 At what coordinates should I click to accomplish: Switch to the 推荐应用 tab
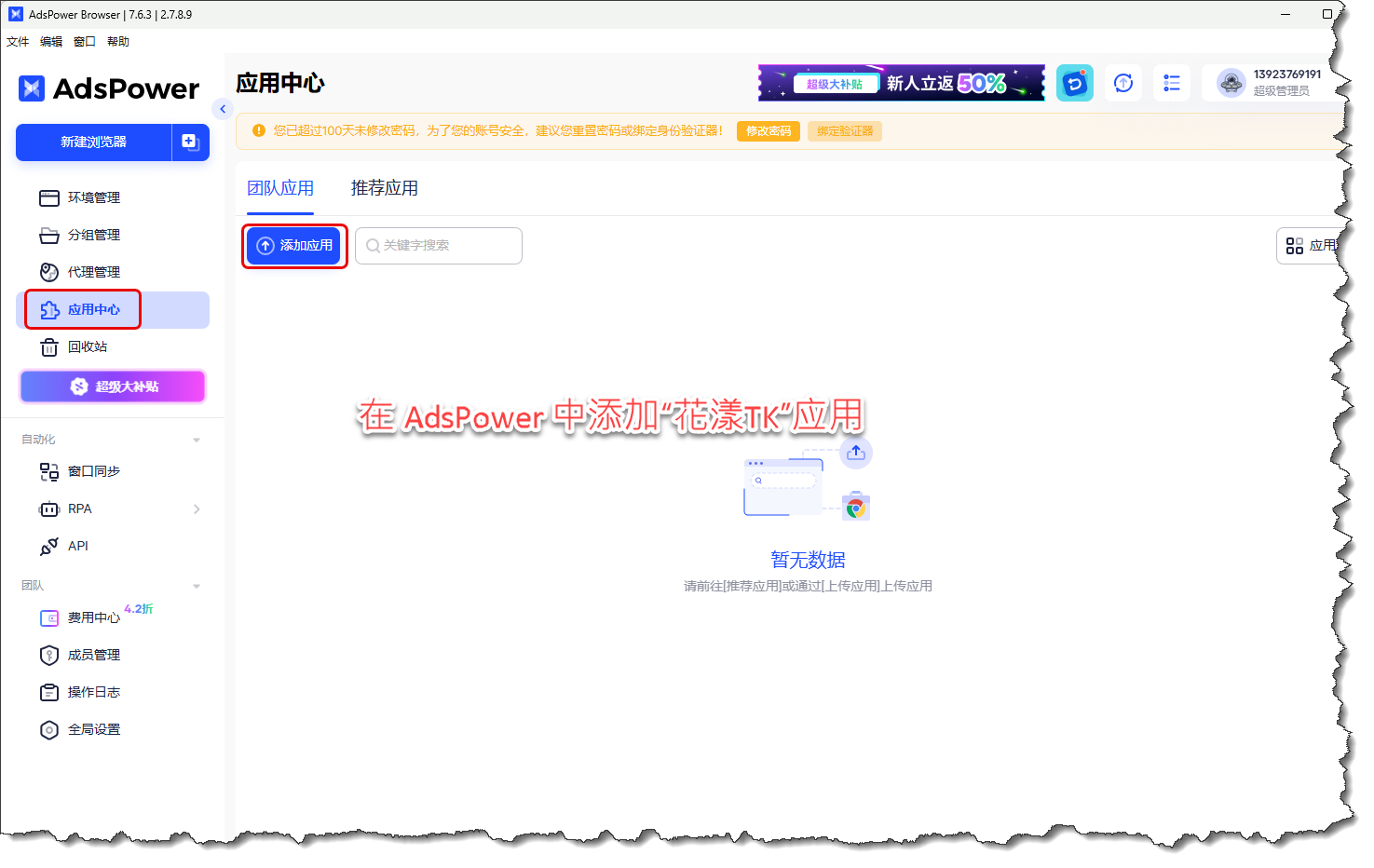[384, 188]
